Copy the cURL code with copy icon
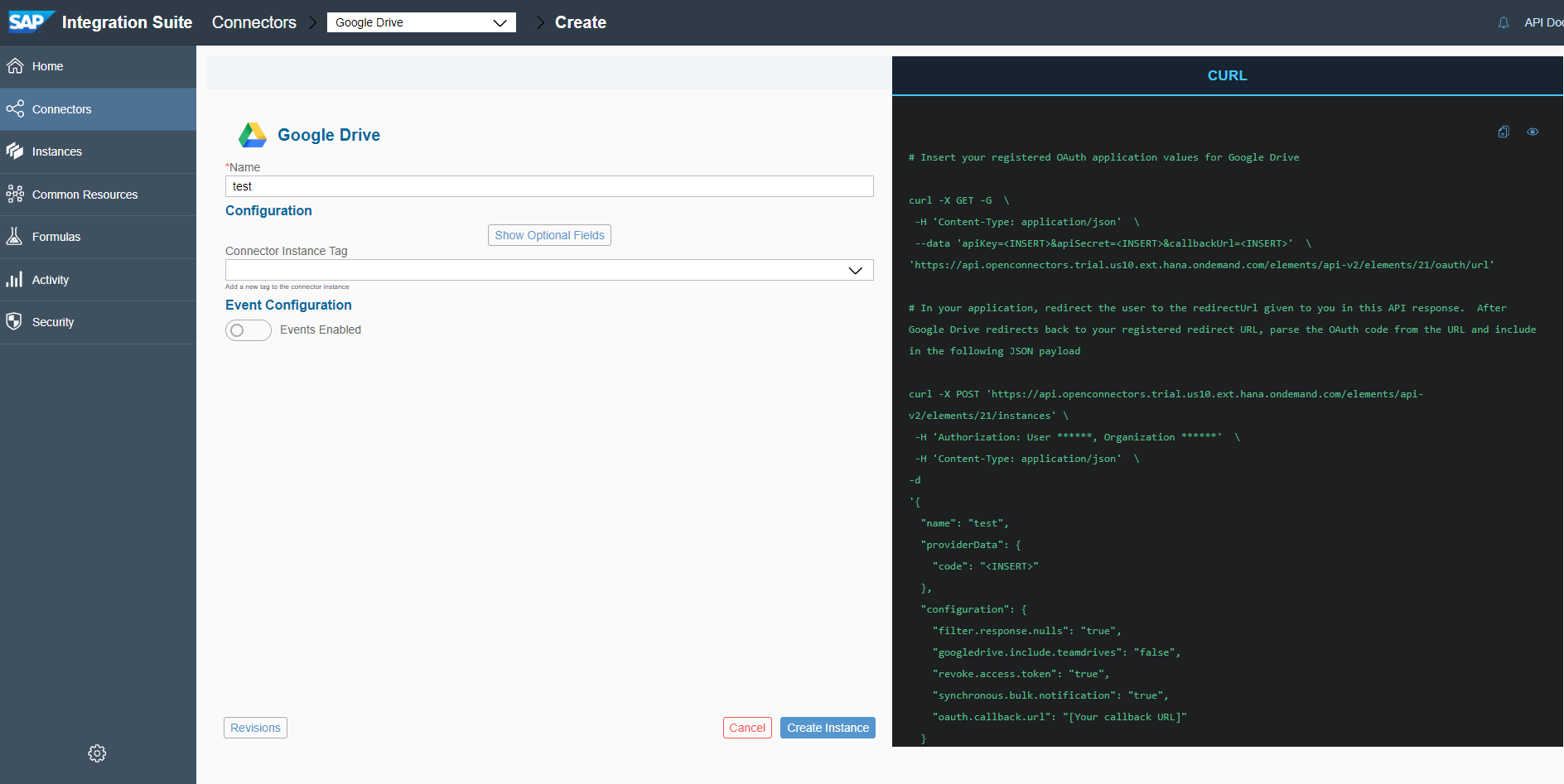This screenshot has height=784, width=1564. (1504, 132)
